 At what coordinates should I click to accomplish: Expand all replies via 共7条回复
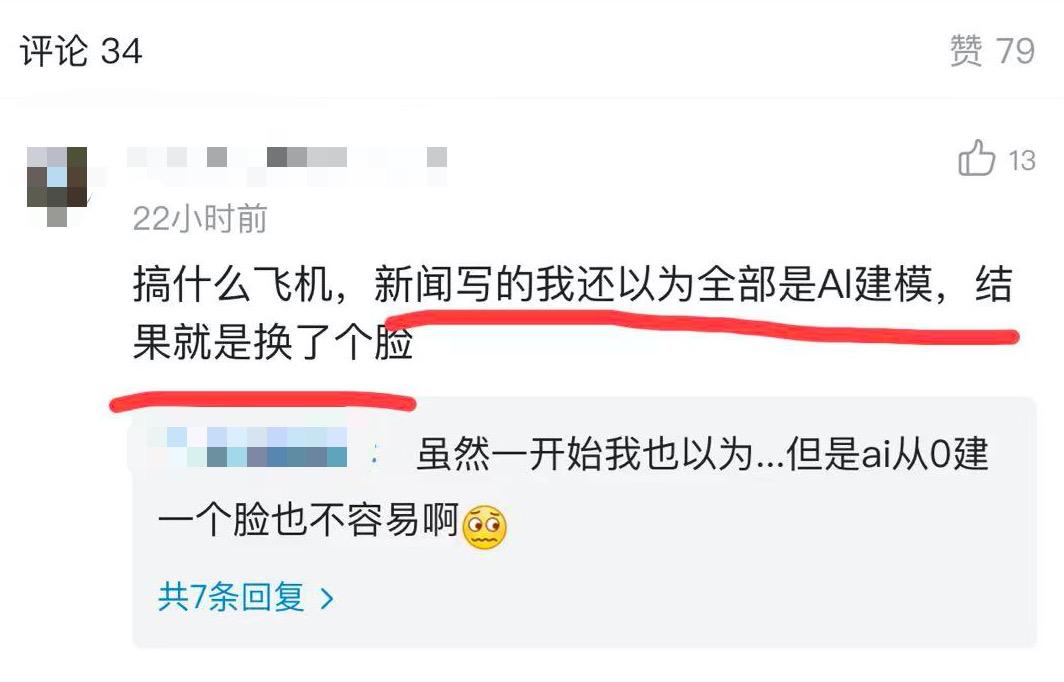point(246,598)
